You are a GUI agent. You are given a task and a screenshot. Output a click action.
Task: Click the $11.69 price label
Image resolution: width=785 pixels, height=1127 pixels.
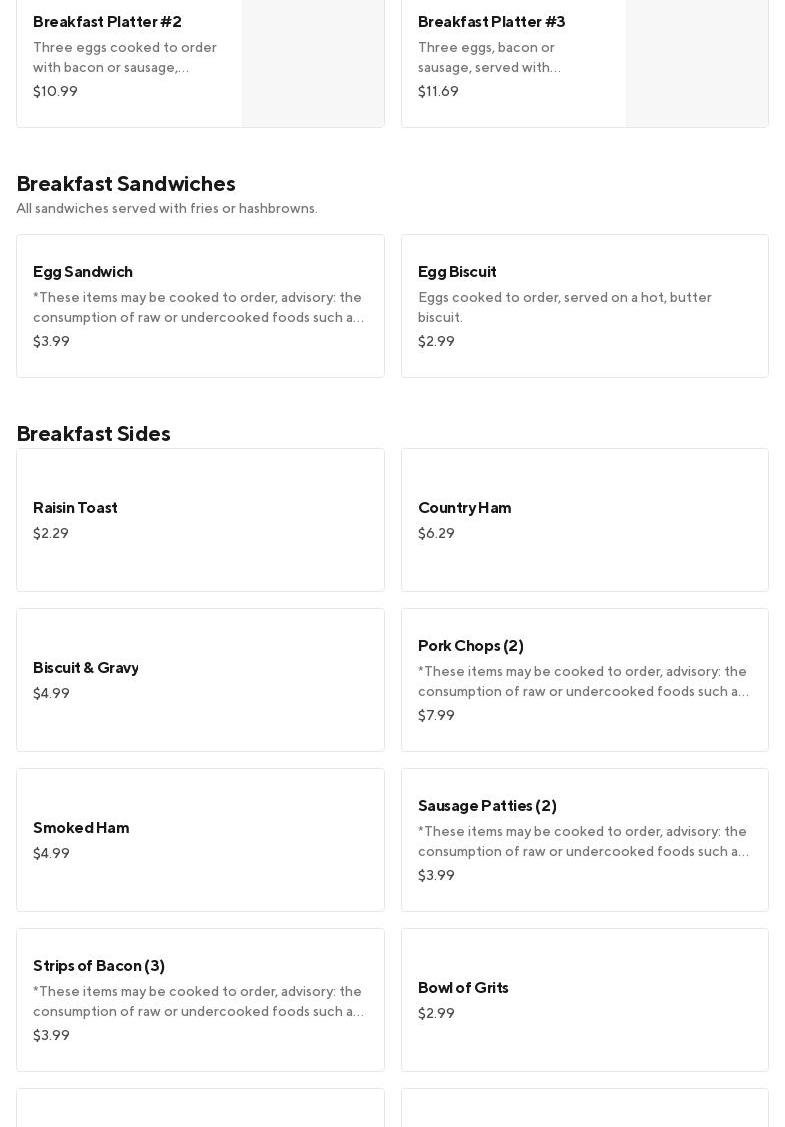[x=438, y=92]
